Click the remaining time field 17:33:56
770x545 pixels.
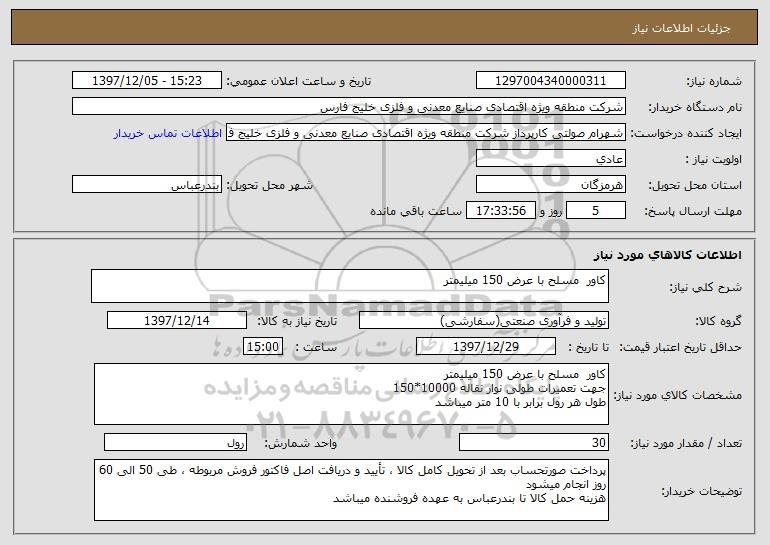[500, 211]
